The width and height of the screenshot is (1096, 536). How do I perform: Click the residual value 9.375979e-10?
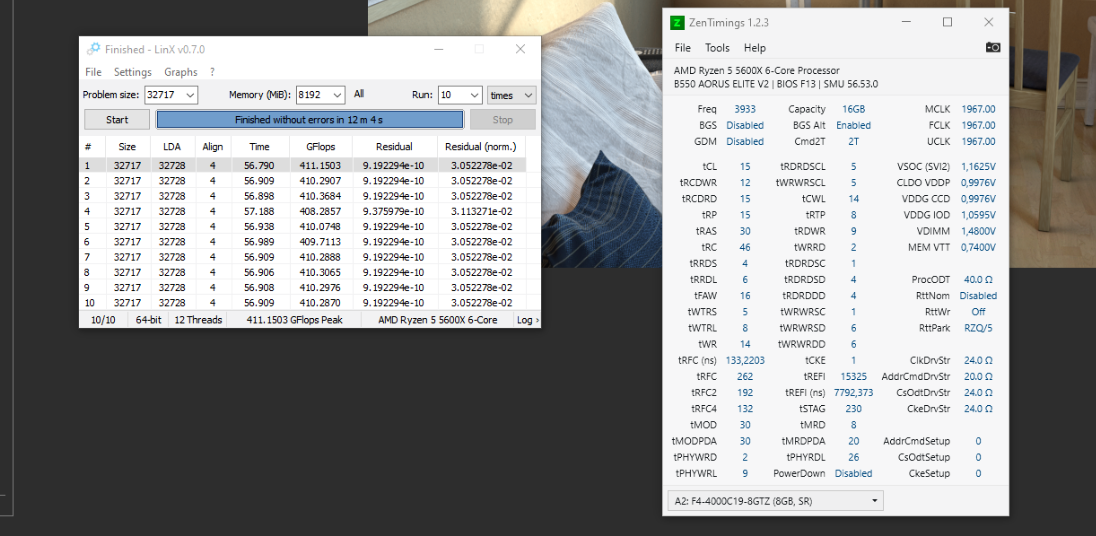coord(393,211)
